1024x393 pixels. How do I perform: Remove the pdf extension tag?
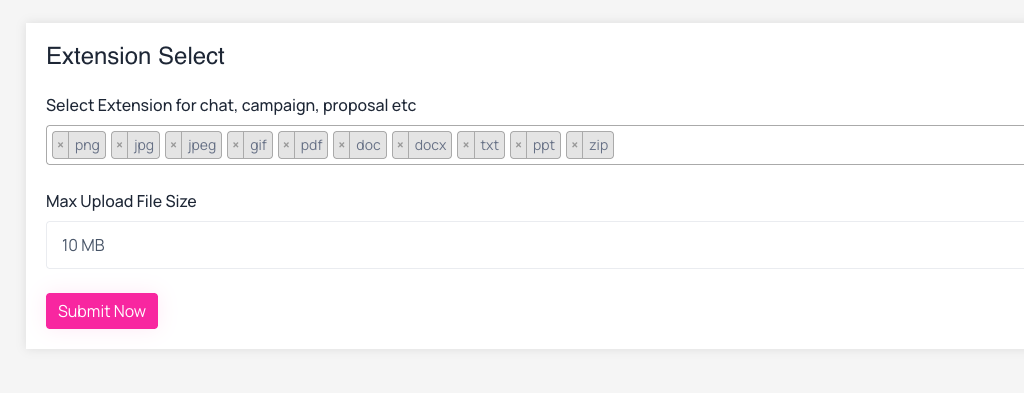[x=287, y=145]
